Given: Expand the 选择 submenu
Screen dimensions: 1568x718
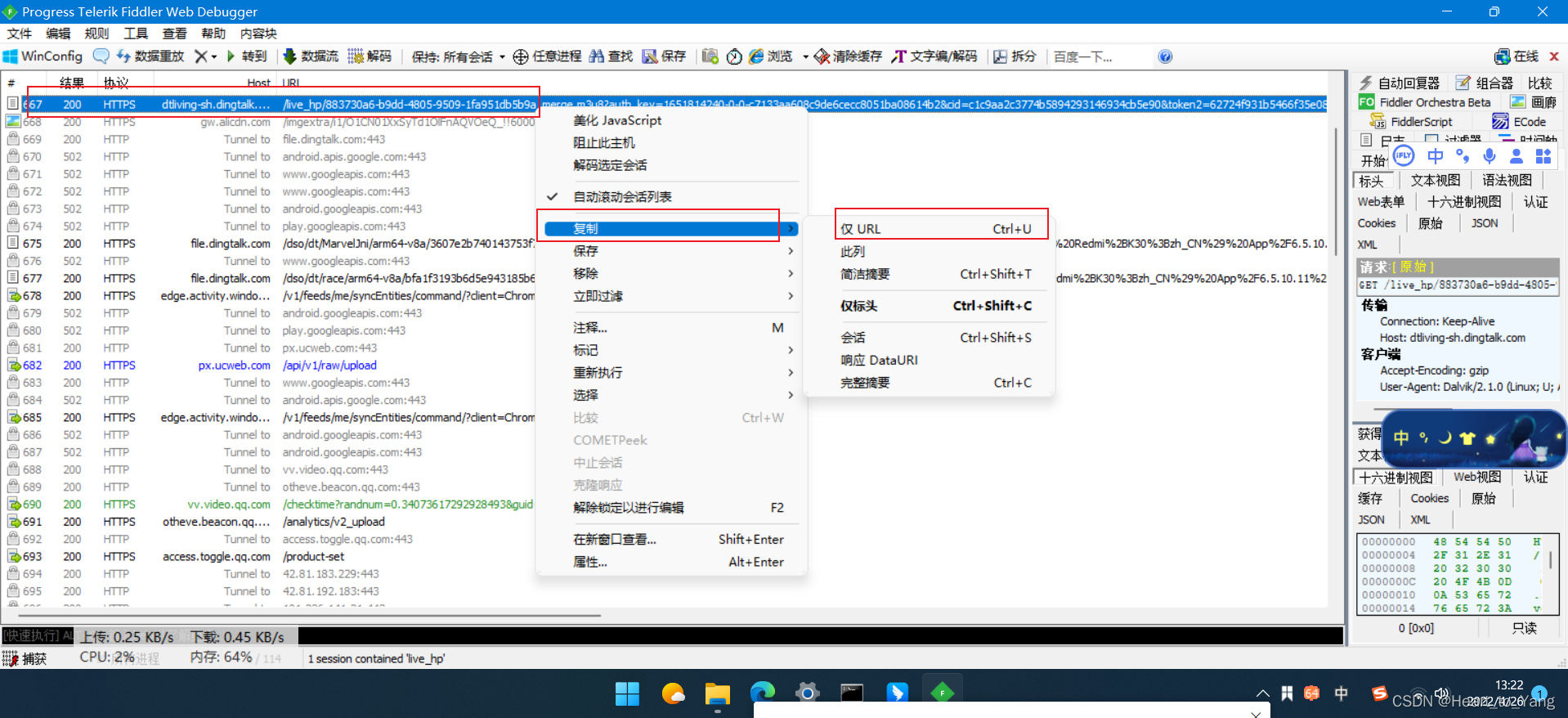Looking at the screenshot, I should click(x=670, y=395).
